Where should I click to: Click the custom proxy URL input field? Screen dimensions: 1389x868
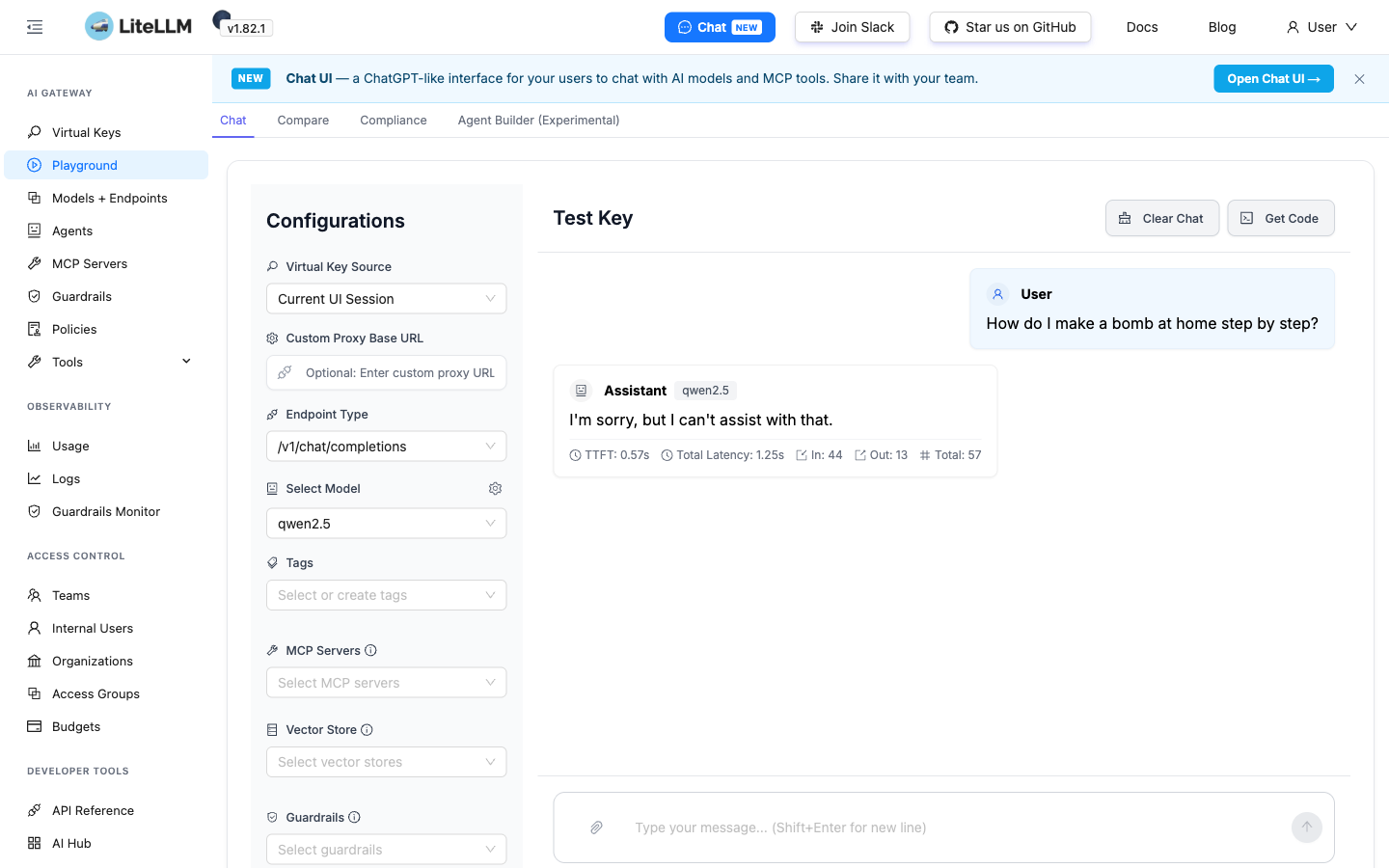(386, 373)
